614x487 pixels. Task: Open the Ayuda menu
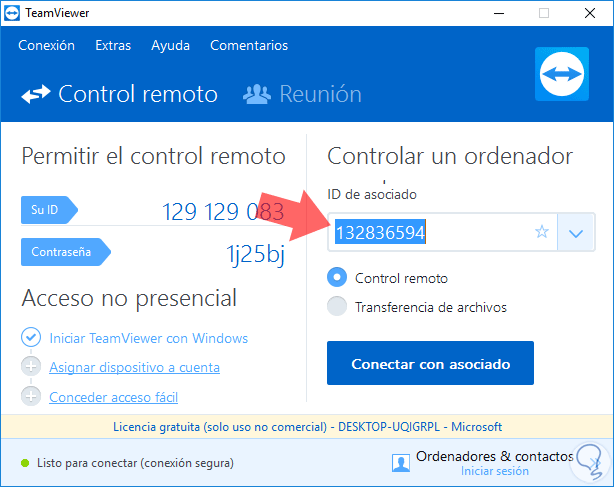point(170,45)
